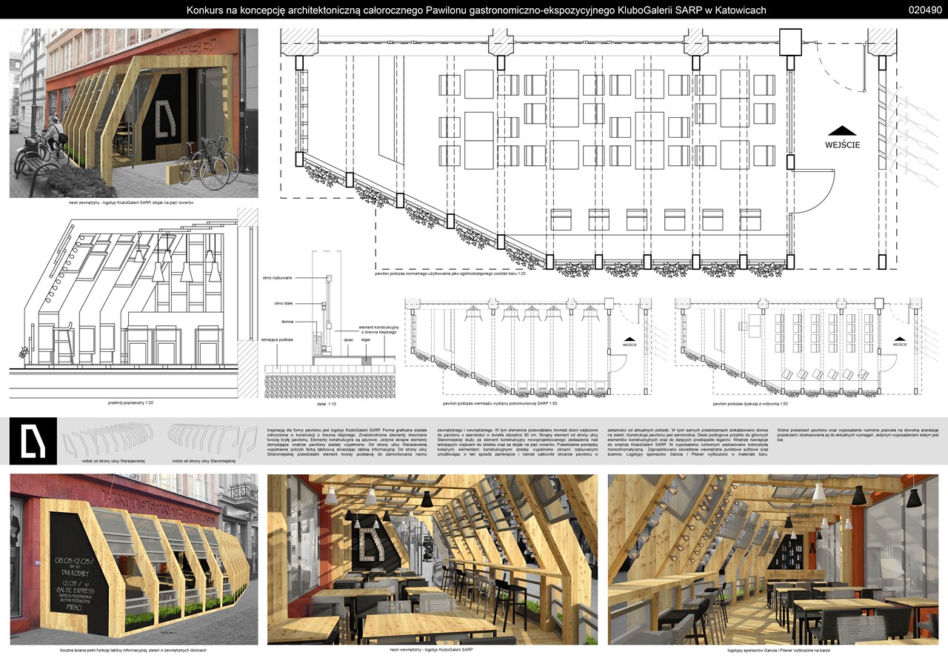Click the exterior neon and bicycle stand caption
948x664 pixels.
(x=131, y=203)
